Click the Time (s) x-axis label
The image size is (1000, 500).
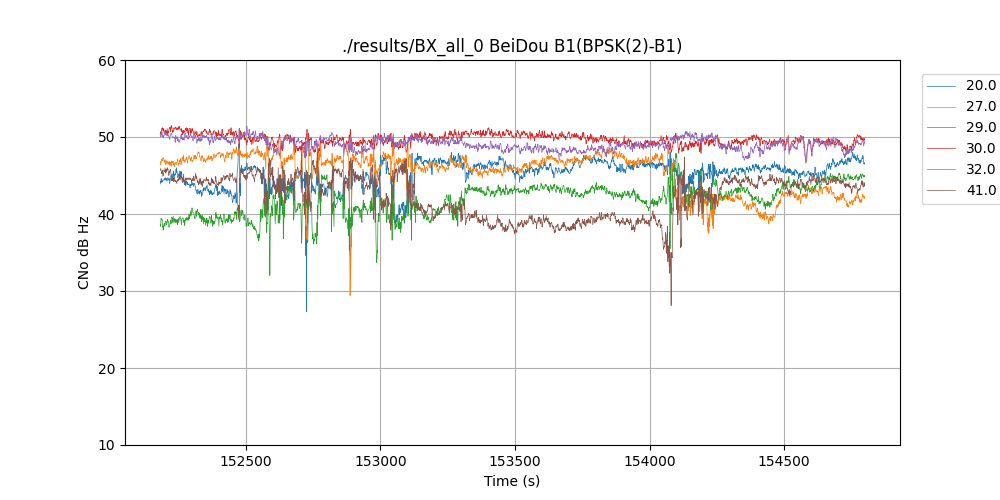click(512, 481)
